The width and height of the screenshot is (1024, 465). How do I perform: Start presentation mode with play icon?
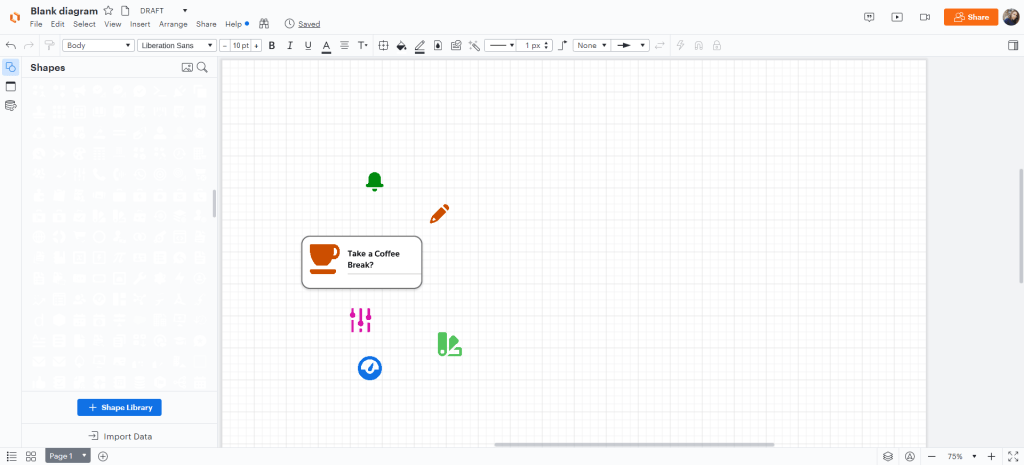[897, 17]
